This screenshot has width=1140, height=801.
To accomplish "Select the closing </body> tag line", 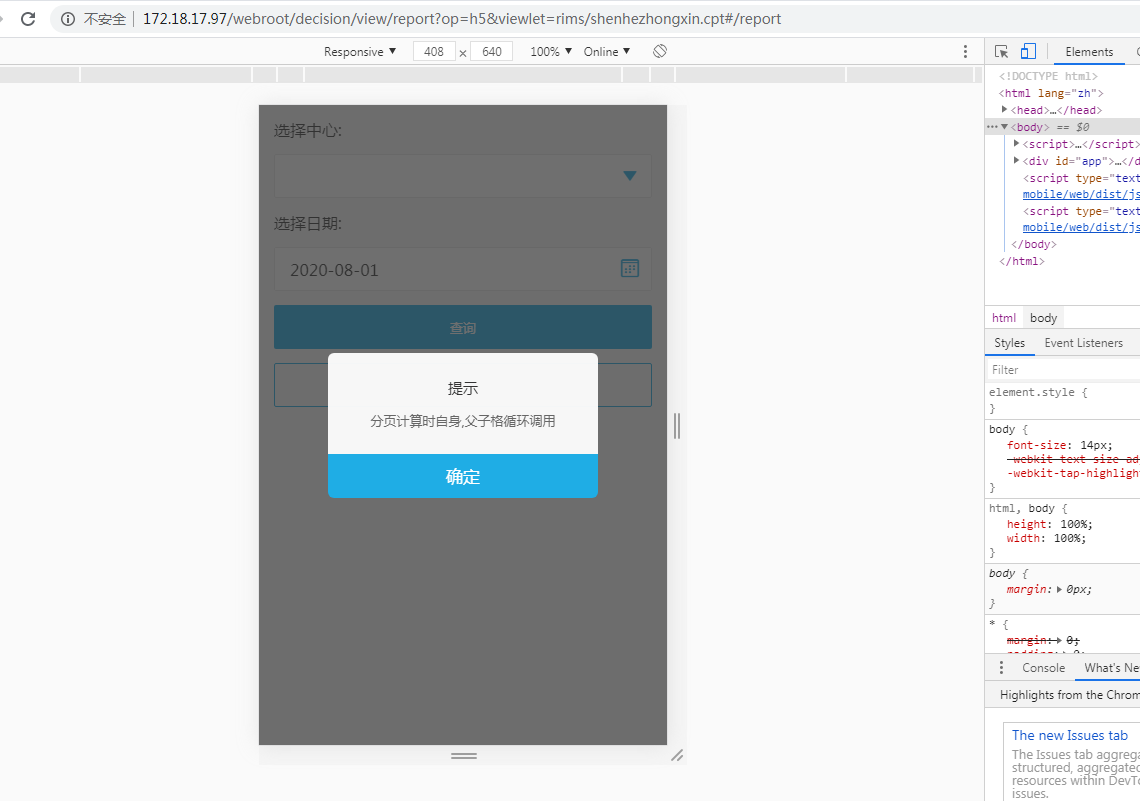I will (1034, 244).
